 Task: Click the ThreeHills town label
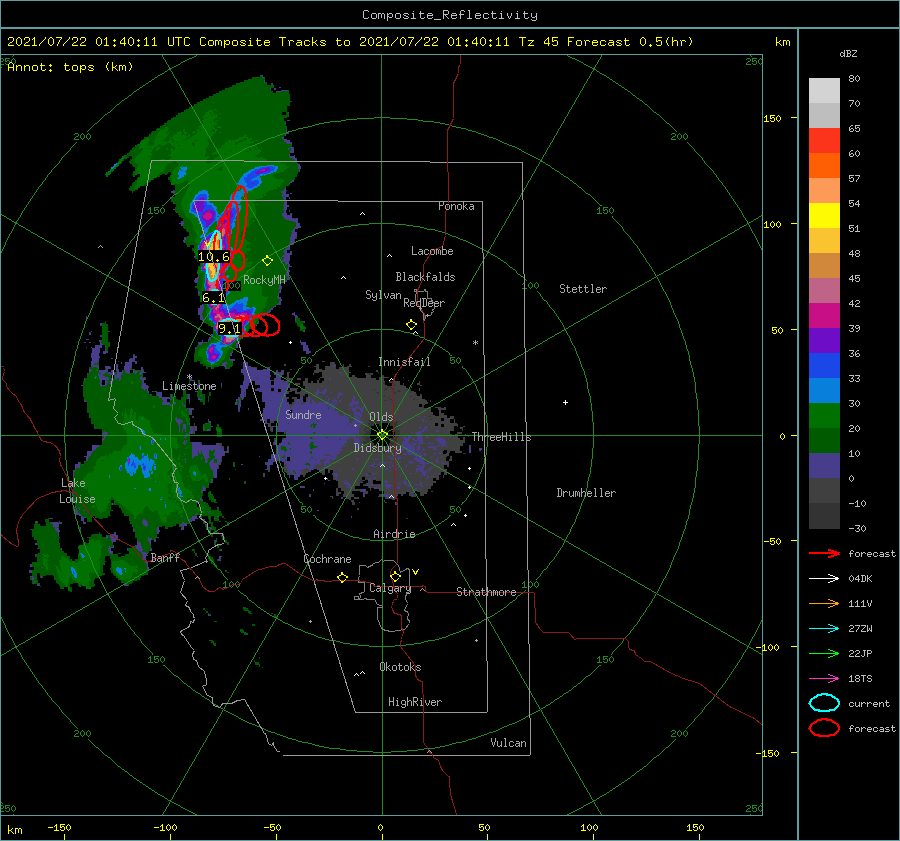point(501,437)
